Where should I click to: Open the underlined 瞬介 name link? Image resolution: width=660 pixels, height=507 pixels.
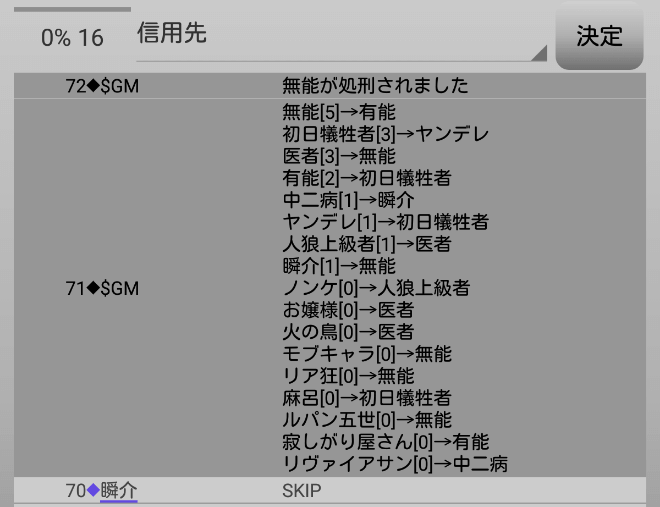pyautogui.click(x=119, y=490)
